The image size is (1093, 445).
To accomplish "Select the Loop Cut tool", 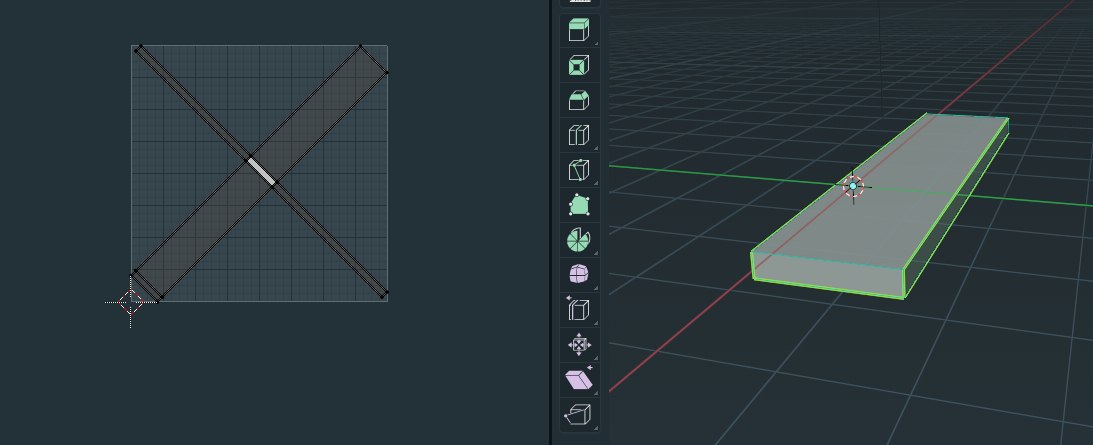I will tap(579, 135).
